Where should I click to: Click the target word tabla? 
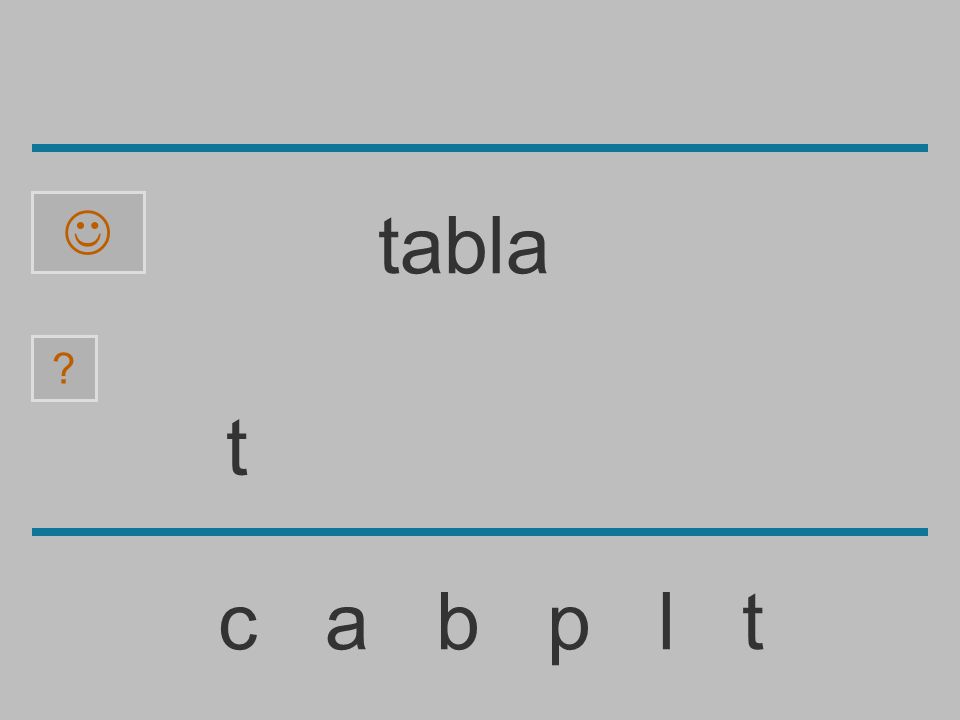463,246
